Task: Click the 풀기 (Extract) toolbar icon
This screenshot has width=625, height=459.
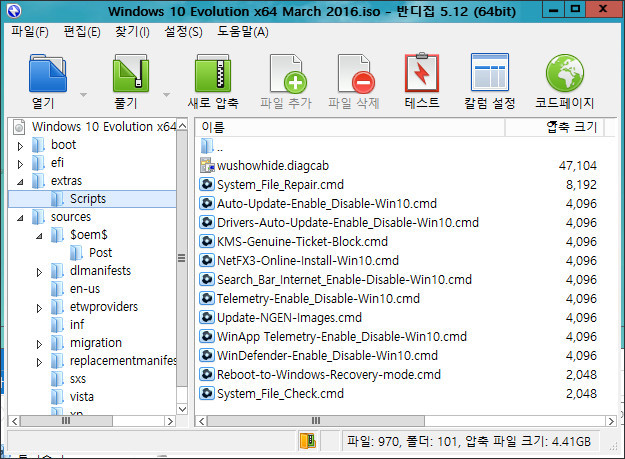Action: (x=131, y=73)
